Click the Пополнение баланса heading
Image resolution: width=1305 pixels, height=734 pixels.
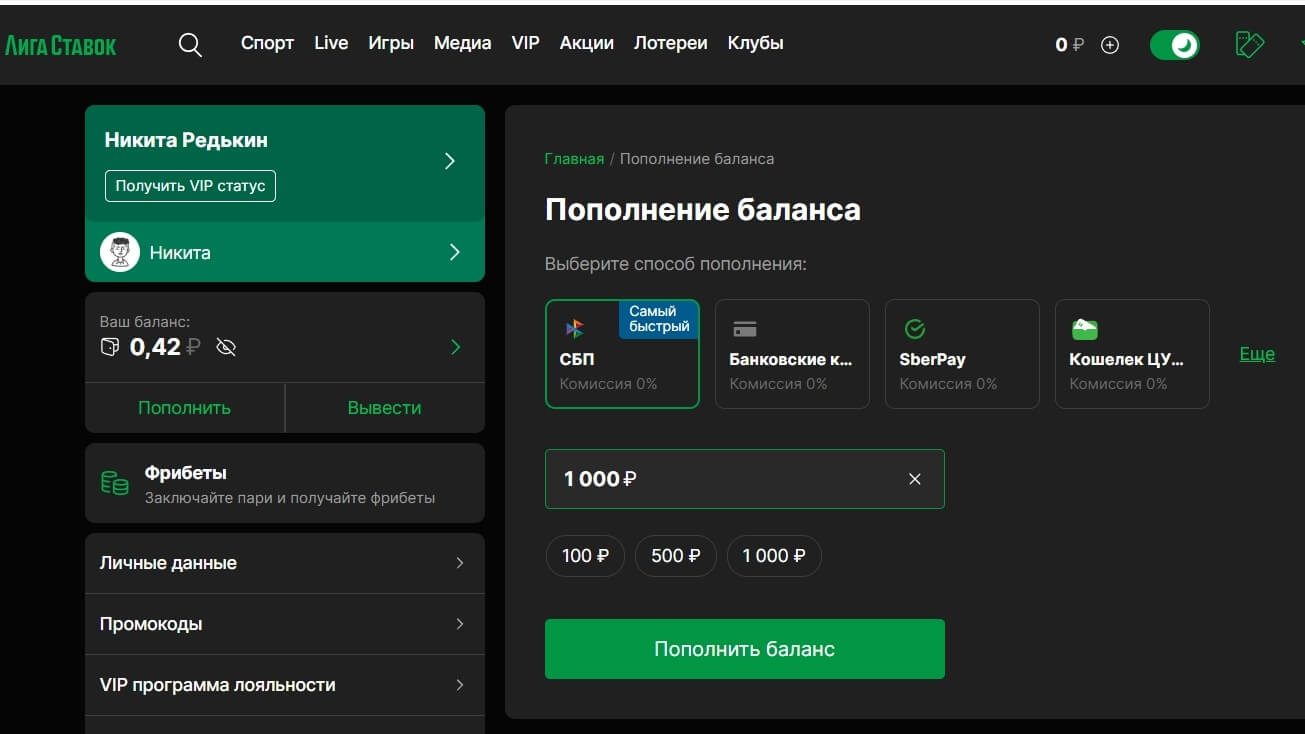pyautogui.click(x=703, y=210)
